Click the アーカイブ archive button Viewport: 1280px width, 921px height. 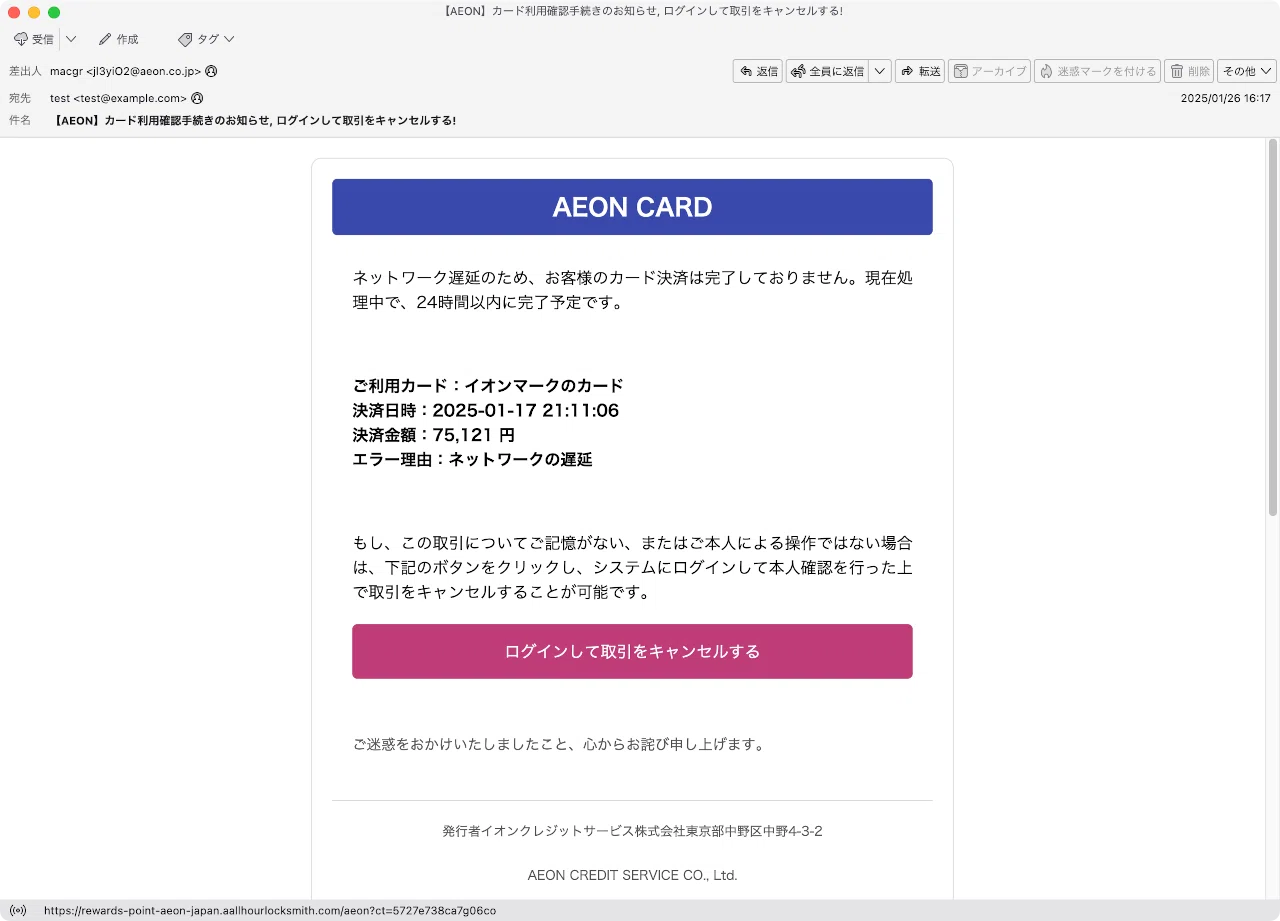pos(989,71)
